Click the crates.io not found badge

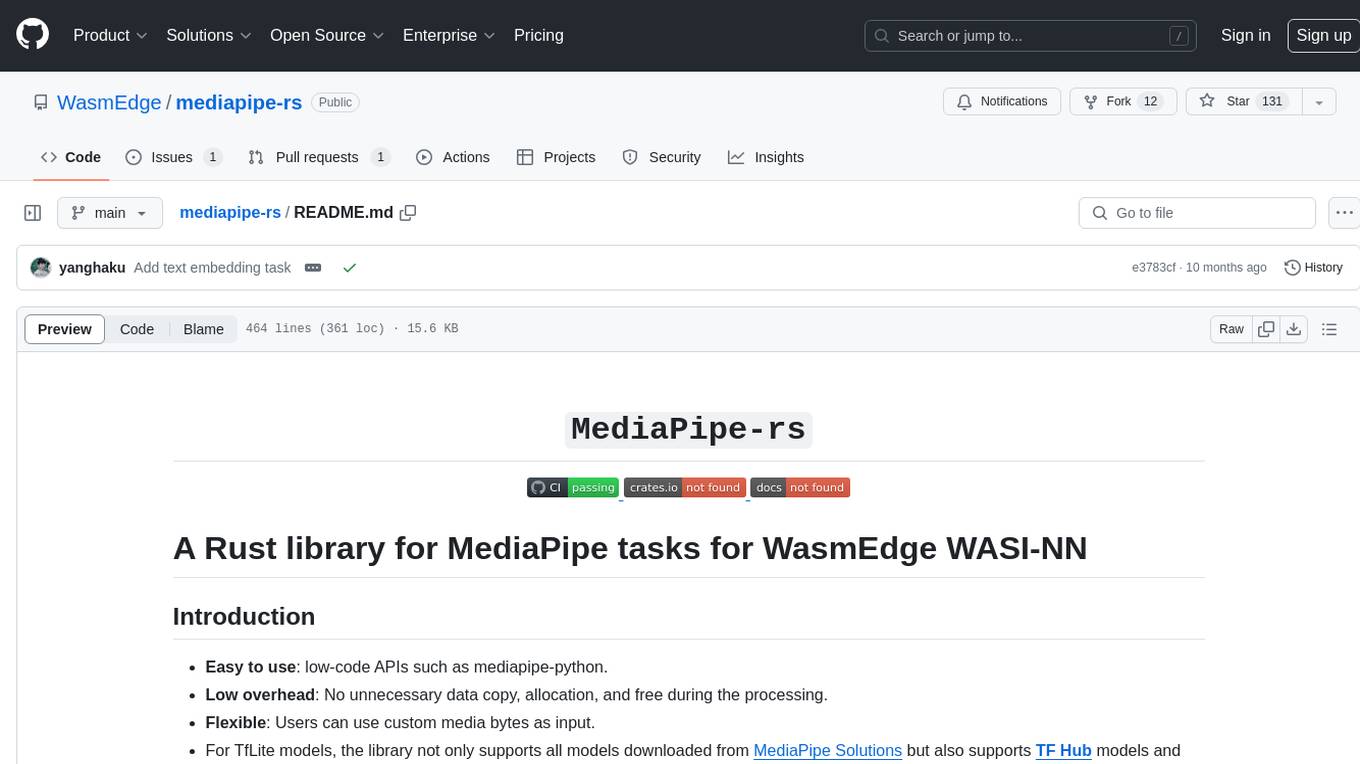click(x=685, y=488)
